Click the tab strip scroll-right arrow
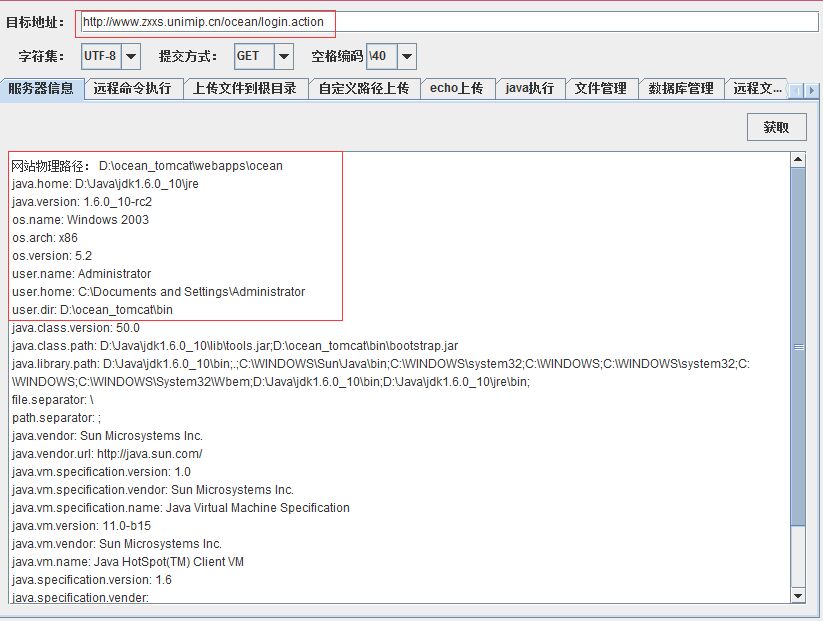 tap(811, 90)
